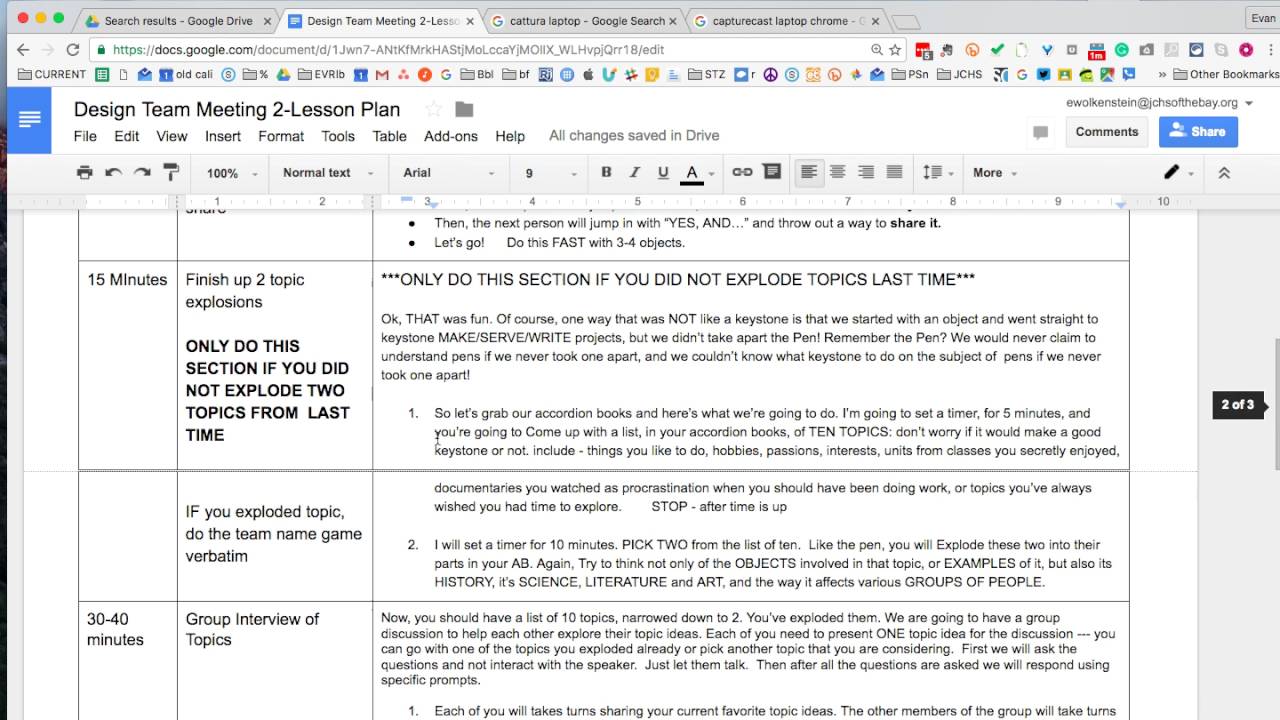
Task: Hide the menus with double chevron
Action: point(1224,173)
